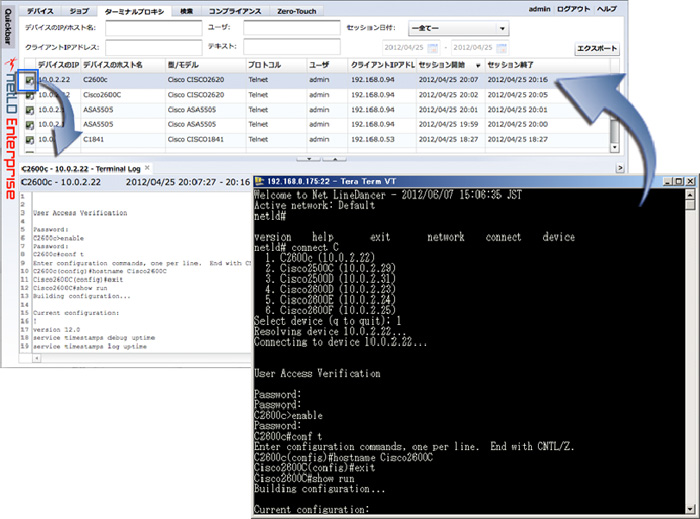Switch to the ジョブ tab
This screenshot has height=519, width=700.
pyautogui.click(x=79, y=11)
